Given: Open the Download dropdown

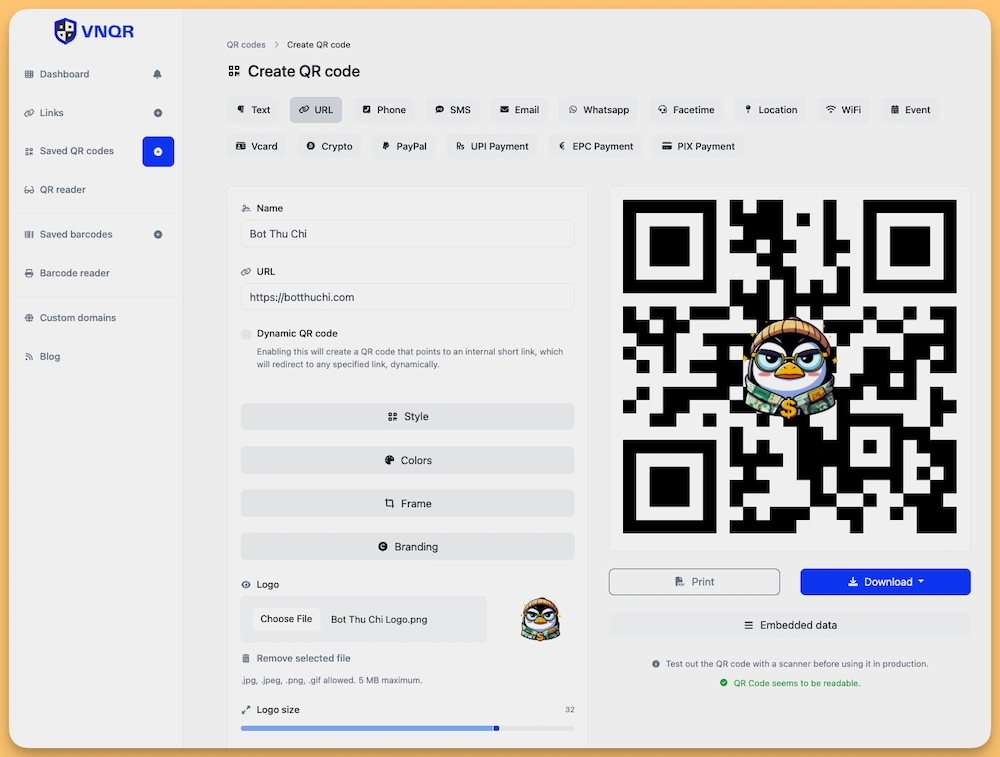Looking at the screenshot, I should point(885,582).
